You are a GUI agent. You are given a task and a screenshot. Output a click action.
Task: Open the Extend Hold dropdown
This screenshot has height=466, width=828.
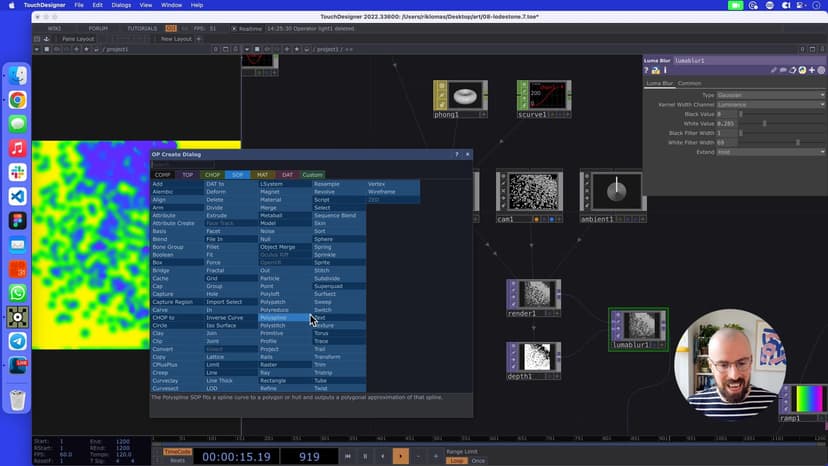(x=771, y=152)
